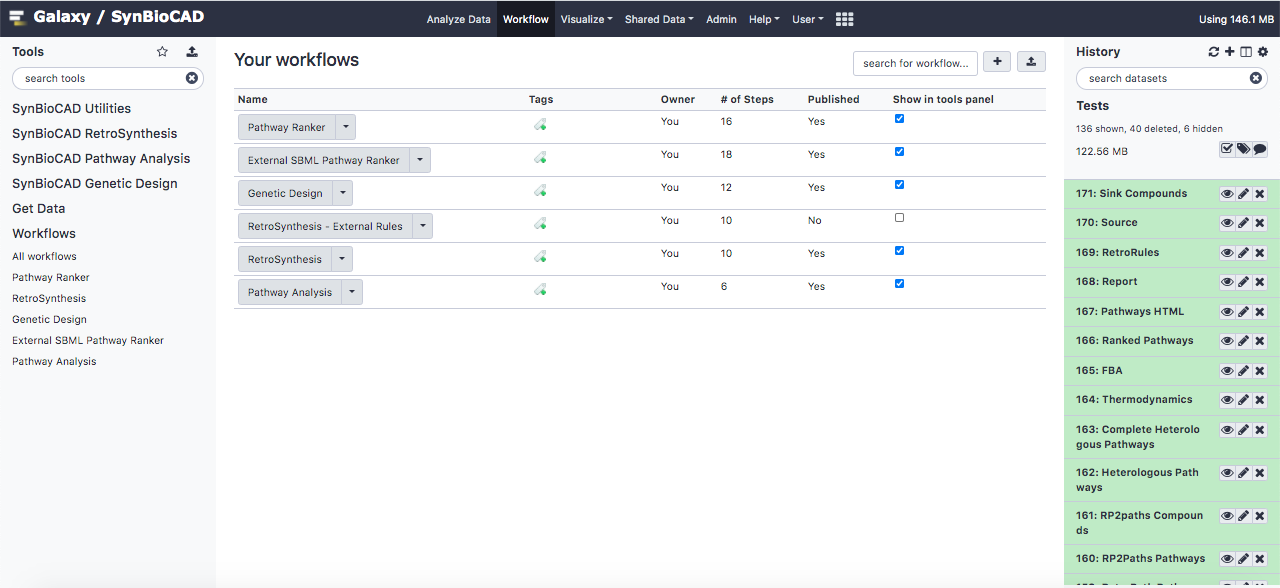
Task: Open All workflows link in Tools panel
Action: coord(44,256)
